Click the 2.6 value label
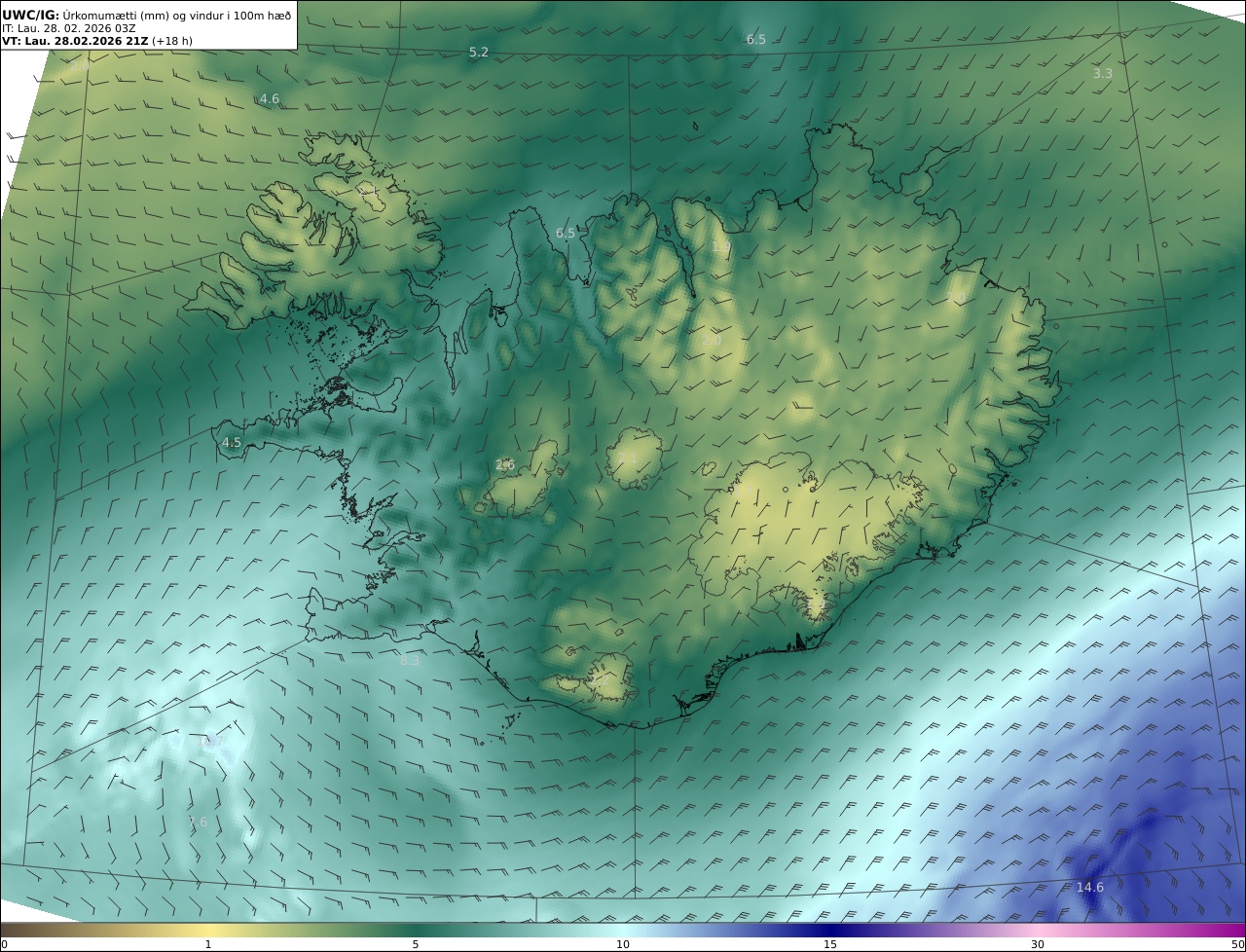1246x952 pixels. 505,465
